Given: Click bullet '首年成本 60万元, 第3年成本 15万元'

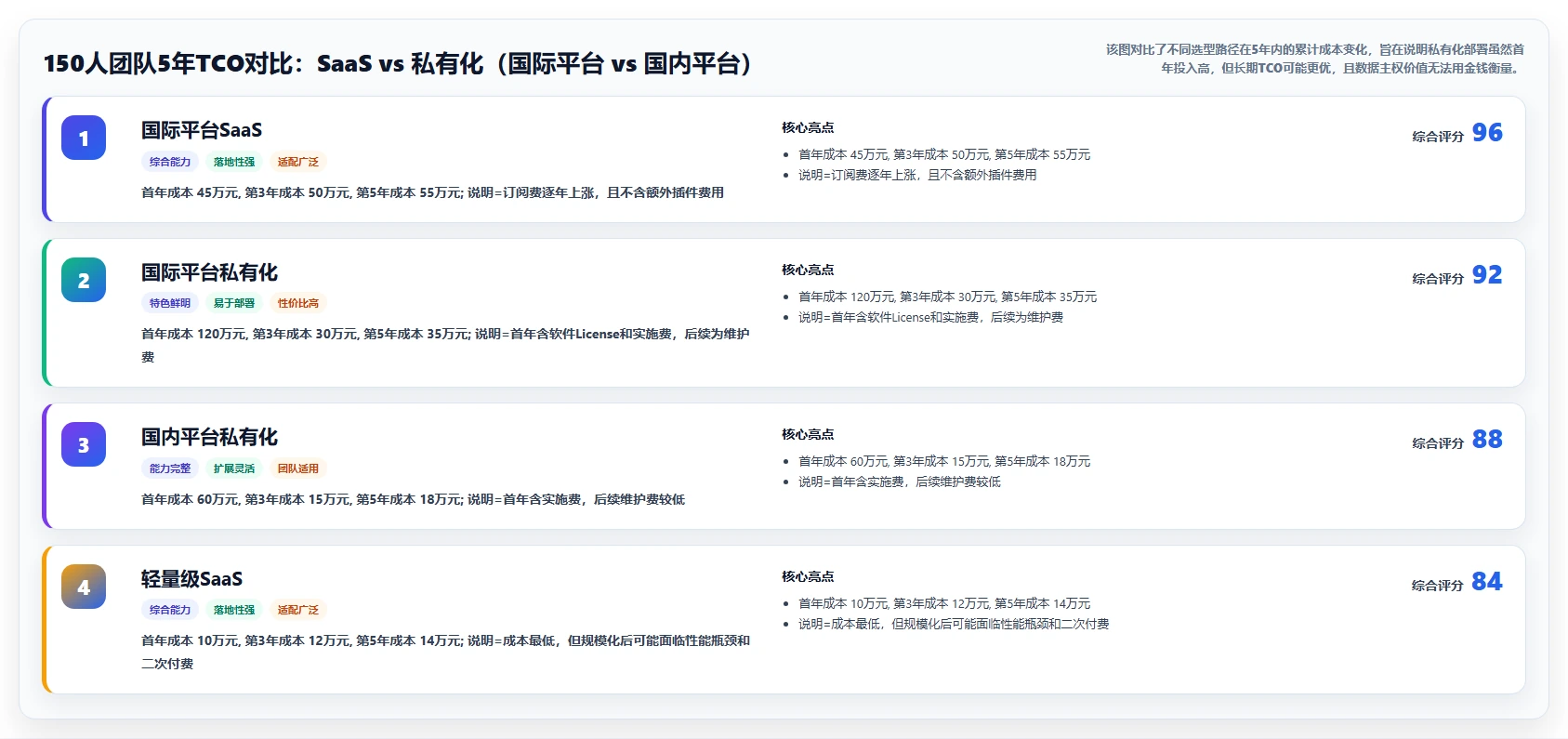Looking at the screenshot, I should tap(944, 461).
